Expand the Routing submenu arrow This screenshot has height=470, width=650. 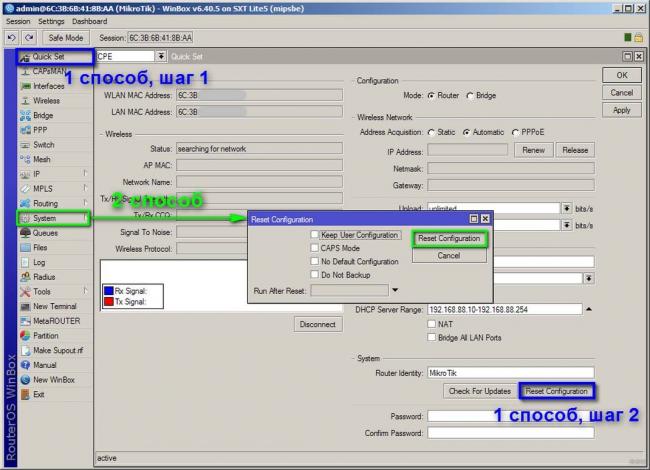[85, 203]
